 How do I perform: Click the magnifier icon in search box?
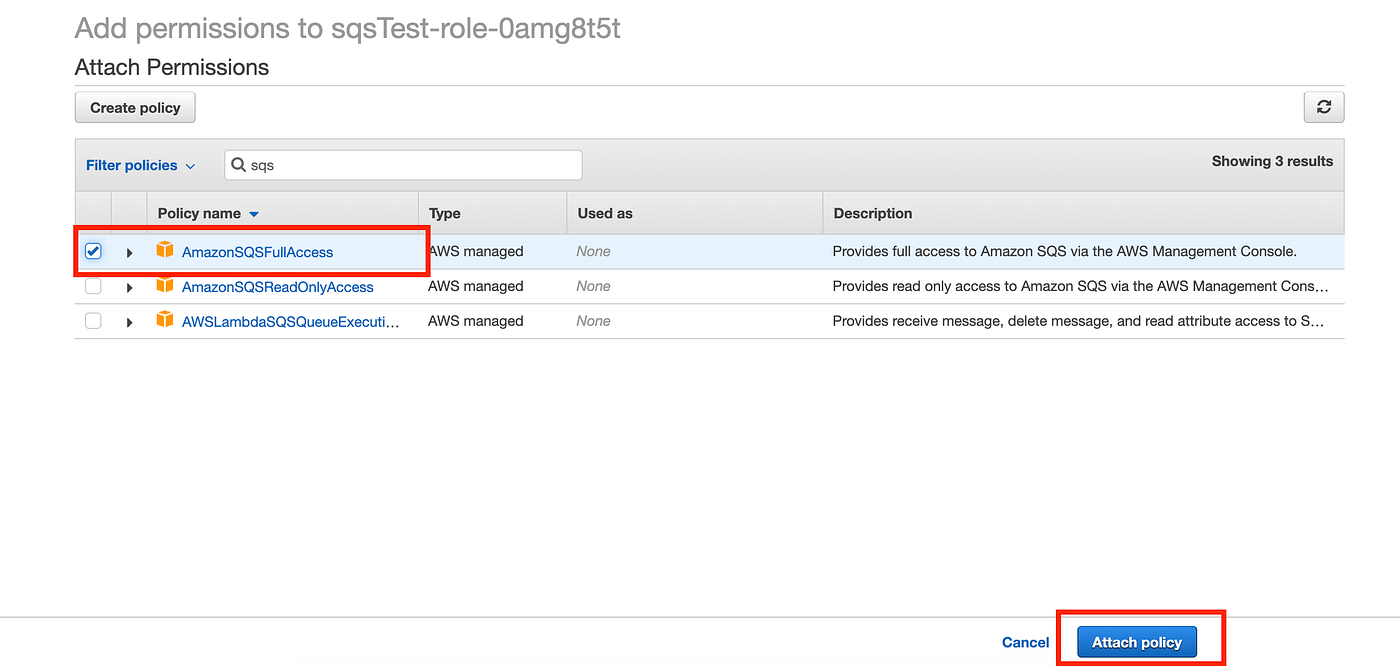pos(239,165)
